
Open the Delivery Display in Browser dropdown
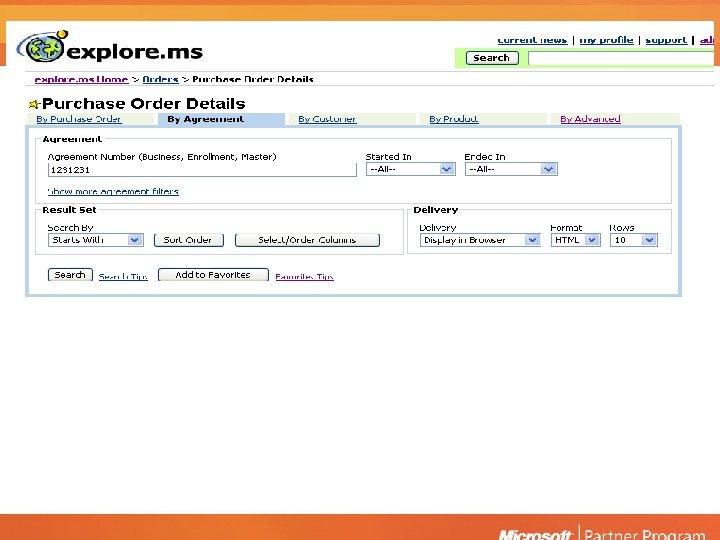coord(480,240)
